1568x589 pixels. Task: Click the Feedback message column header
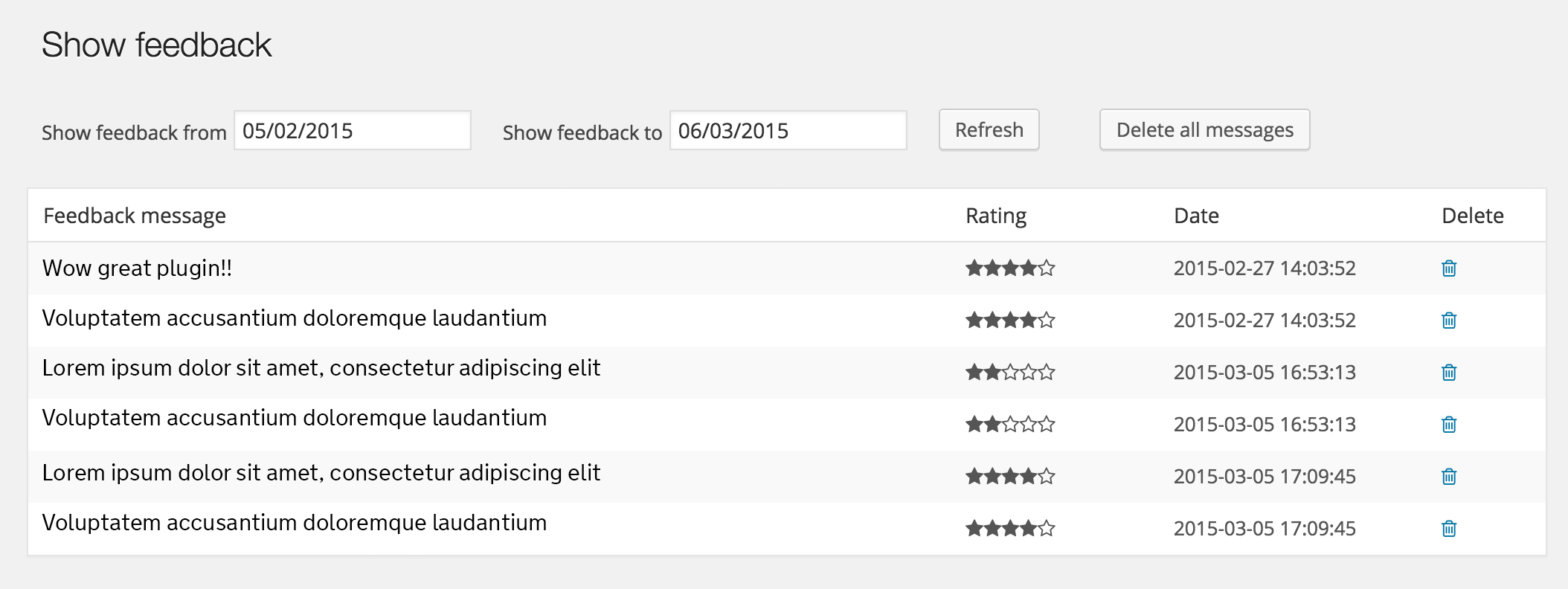[135, 216]
